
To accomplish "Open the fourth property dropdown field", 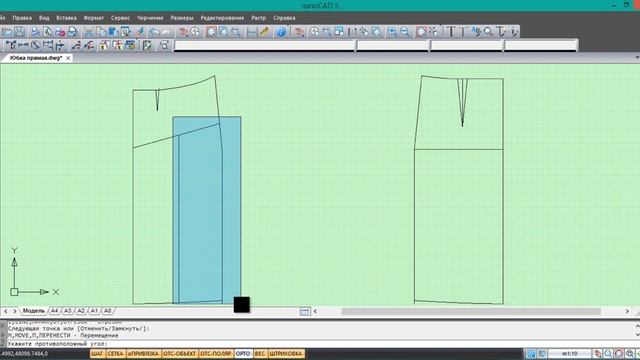I will pos(541,45).
